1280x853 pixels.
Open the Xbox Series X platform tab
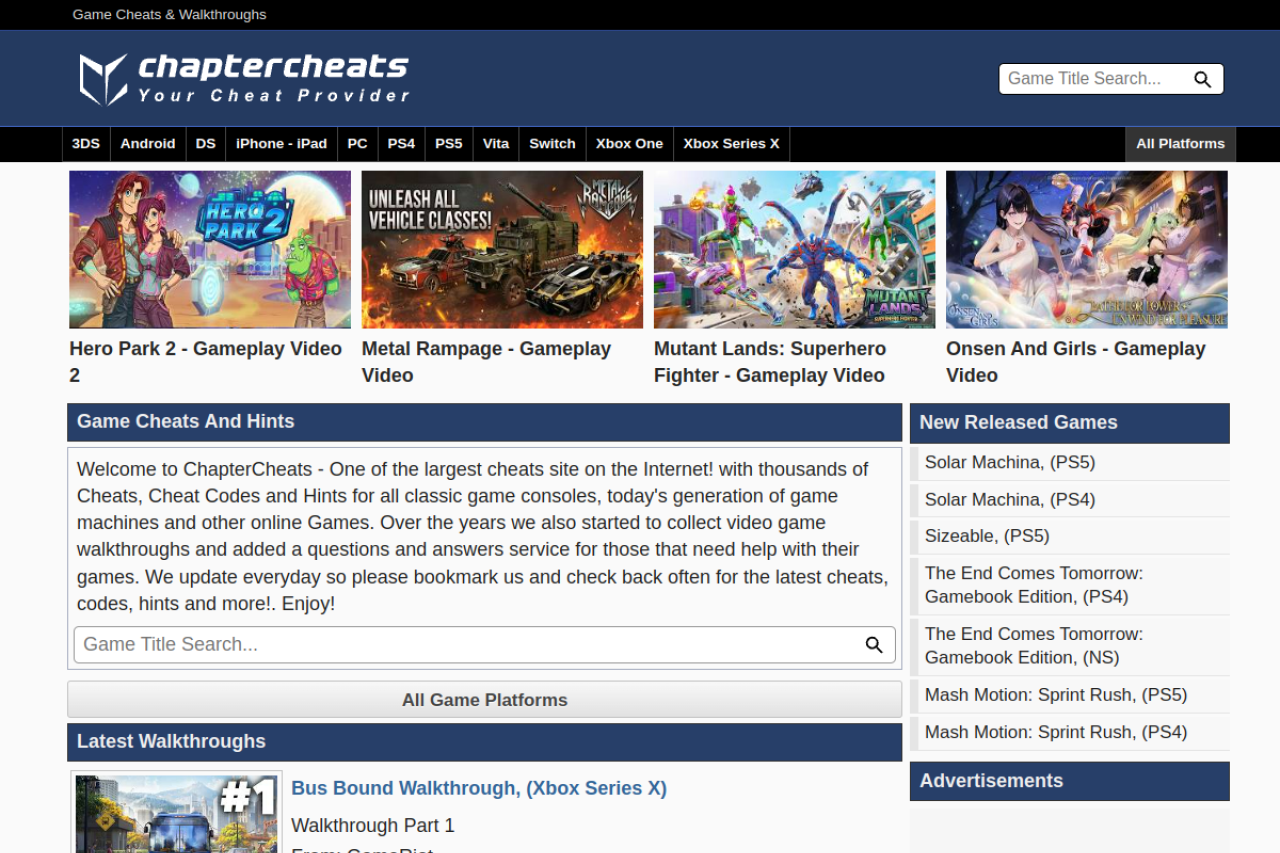point(731,144)
